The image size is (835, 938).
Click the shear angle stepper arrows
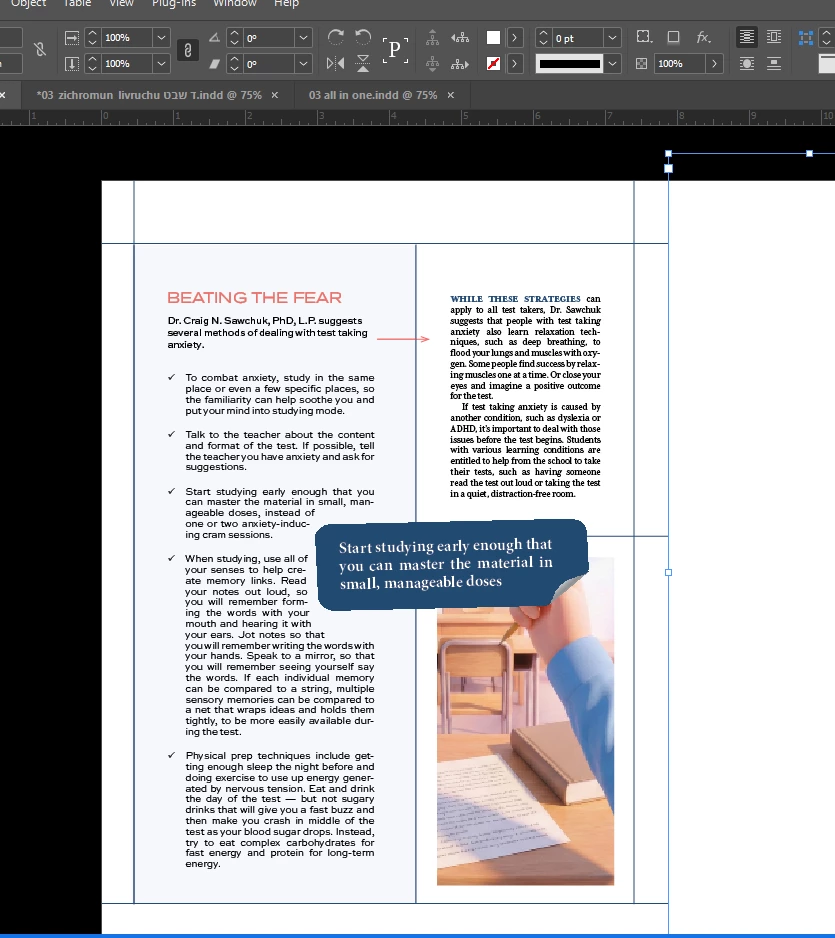click(234, 63)
